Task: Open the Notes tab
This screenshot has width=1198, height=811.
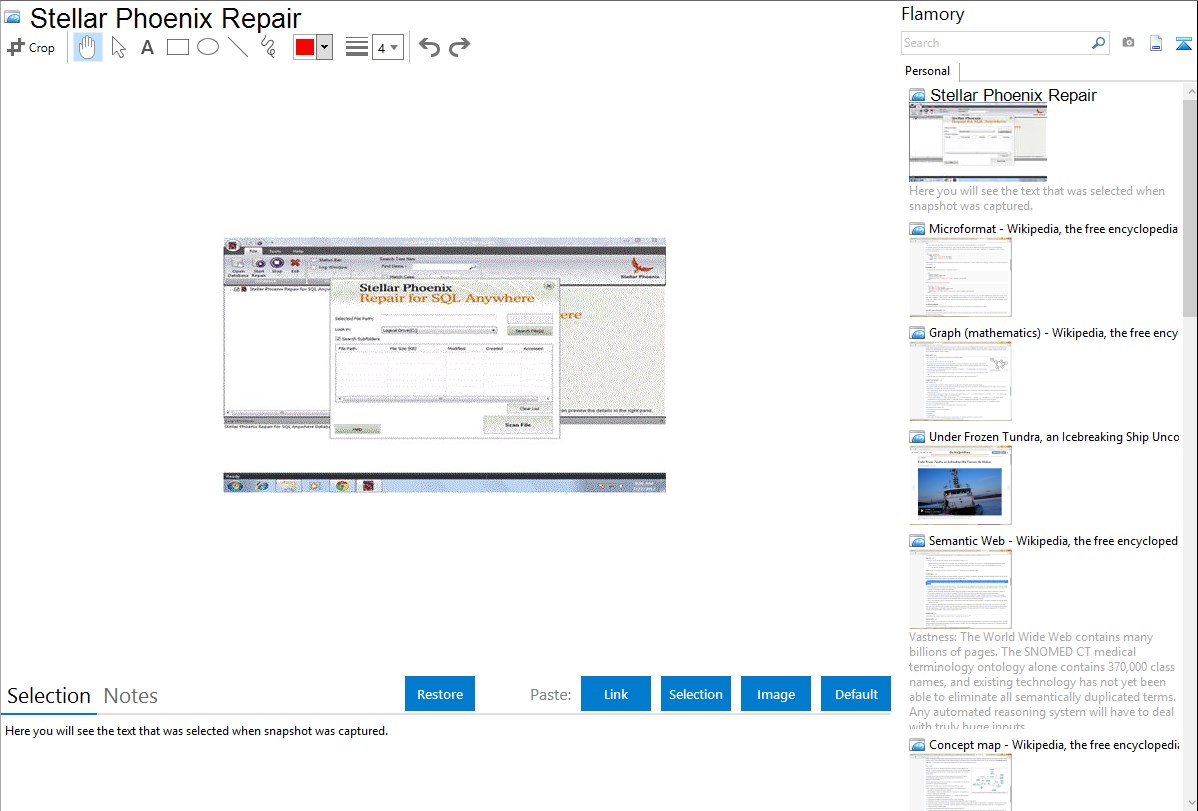Action: 131,696
